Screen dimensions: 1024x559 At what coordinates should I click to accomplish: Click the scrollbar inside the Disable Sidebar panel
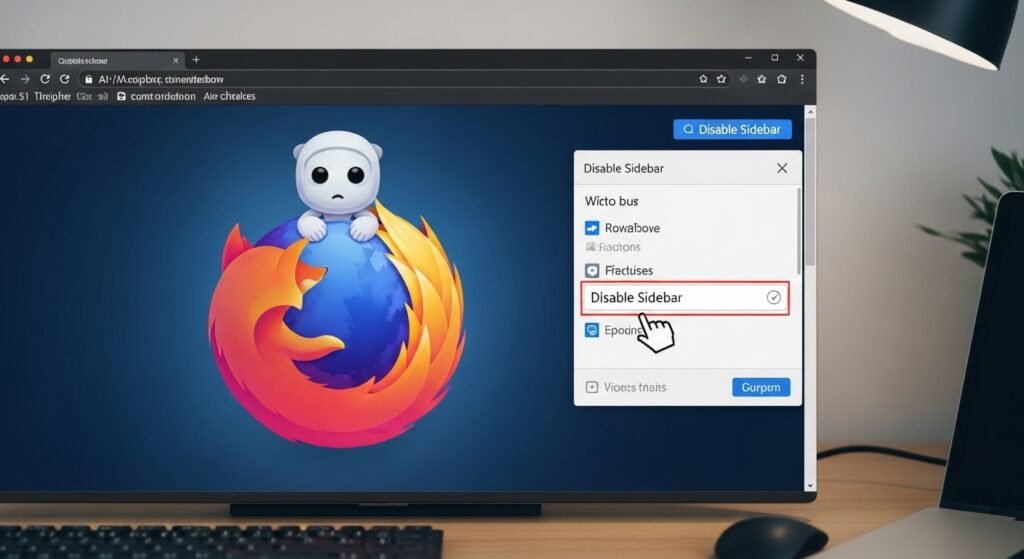coord(798,230)
